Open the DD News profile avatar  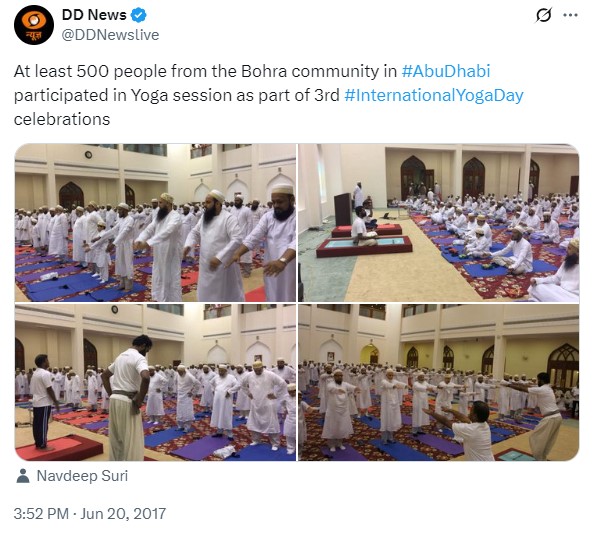(34, 25)
